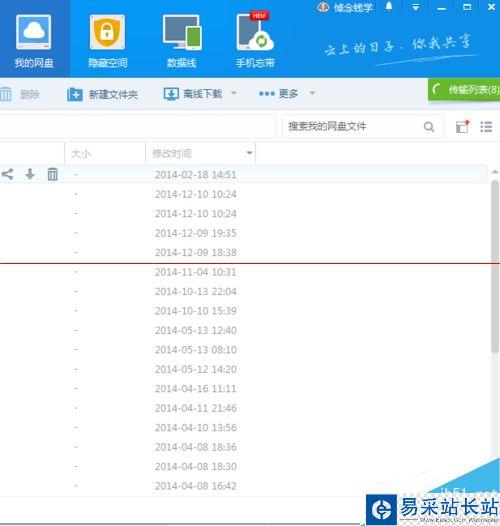The width and height of the screenshot is (500, 526).
Task: Select row dated 2014-10-10 15:39
Action: click(x=244, y=311)
